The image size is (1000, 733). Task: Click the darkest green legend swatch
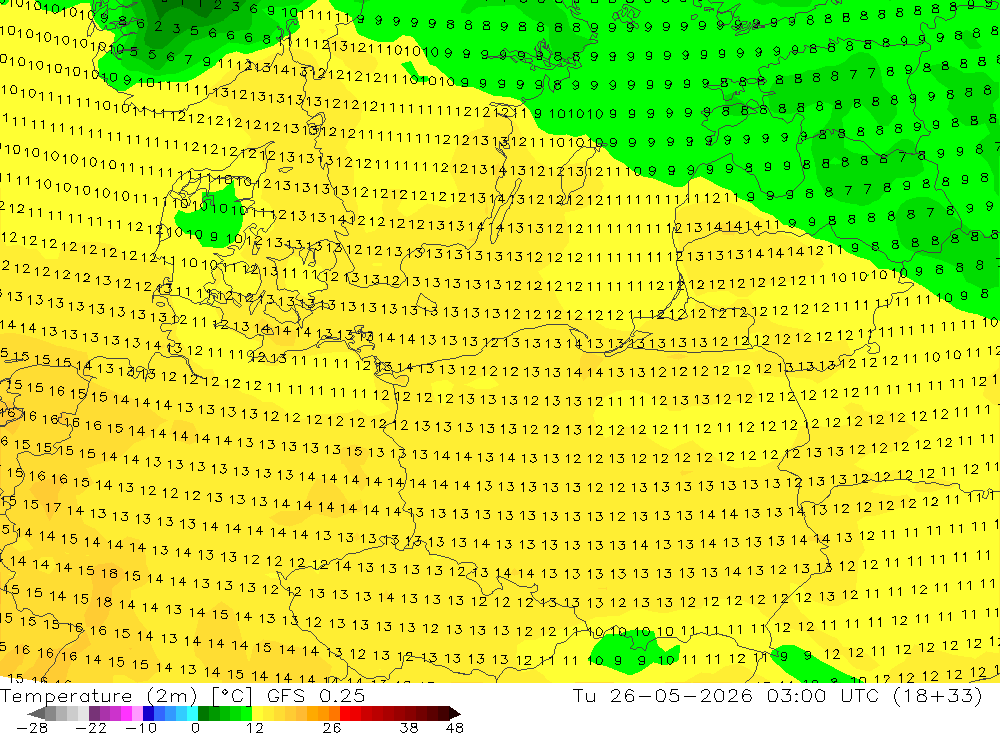coord(203,713)
